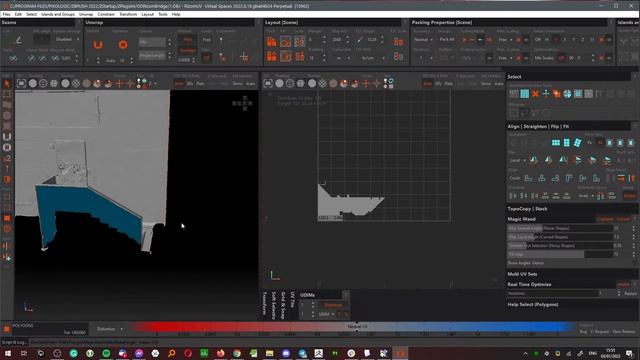Click the Unwrap U icon
640x360 pixels.
pos(98,44)
